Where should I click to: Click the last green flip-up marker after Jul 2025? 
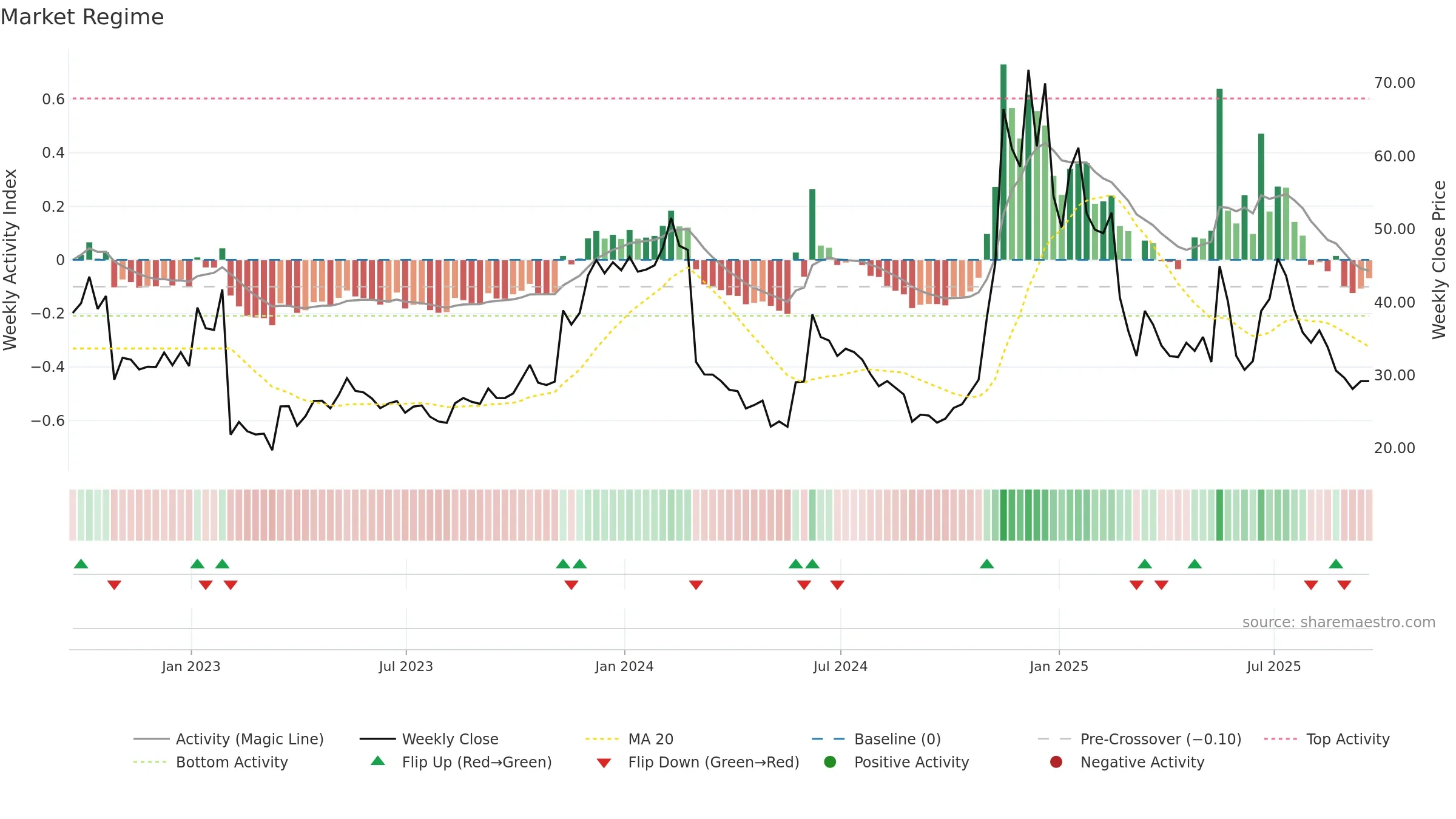click(1336, 564)
